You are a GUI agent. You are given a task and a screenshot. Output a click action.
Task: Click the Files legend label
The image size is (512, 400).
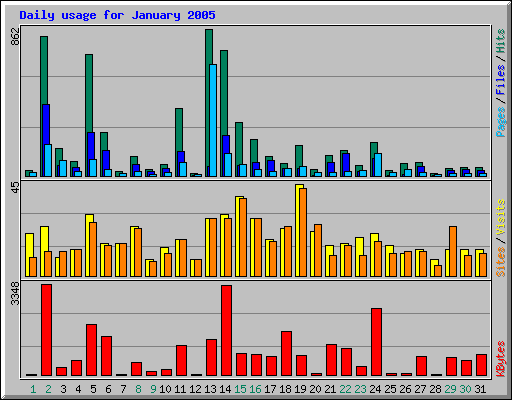tap(500, 80)
